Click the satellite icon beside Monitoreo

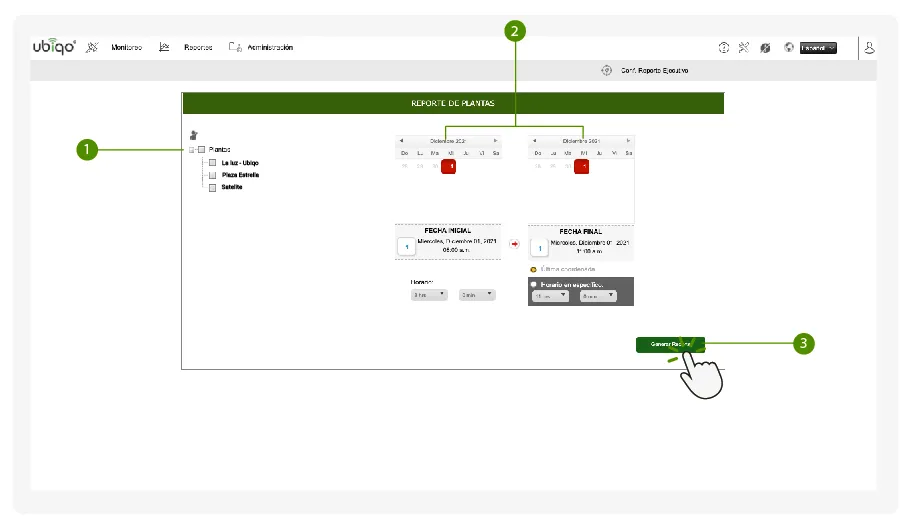tap(92, 47)
